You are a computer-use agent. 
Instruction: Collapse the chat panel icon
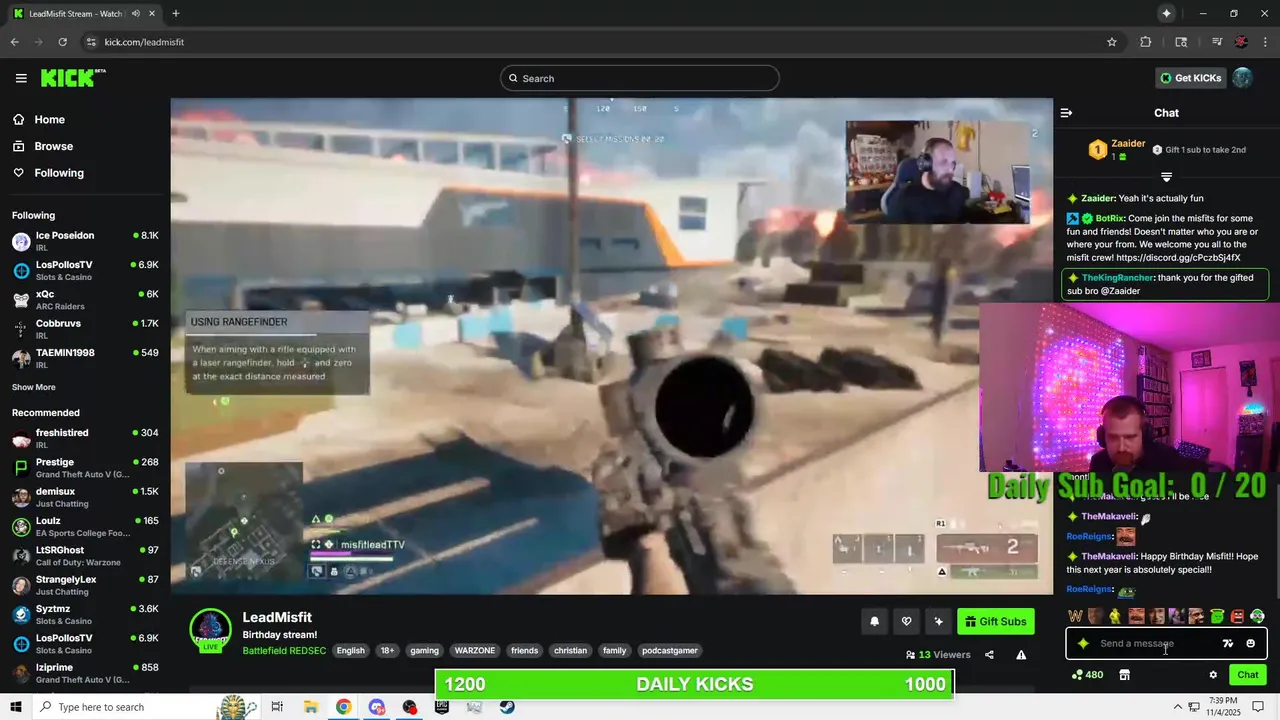[x=1066, y=113]
